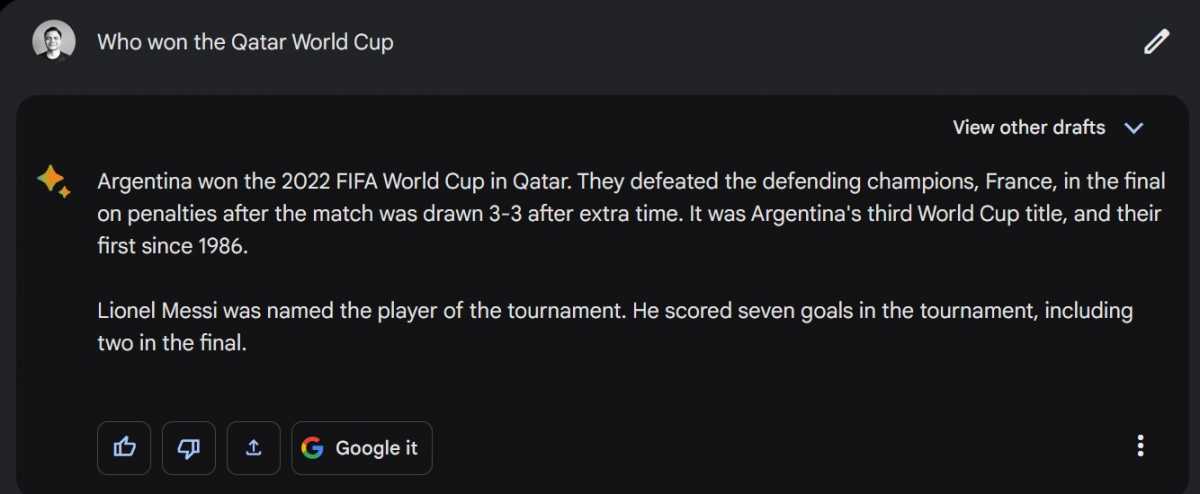Click the word France in the answer
Screen dimensions: 1200x494
(x=1016, y=182)
